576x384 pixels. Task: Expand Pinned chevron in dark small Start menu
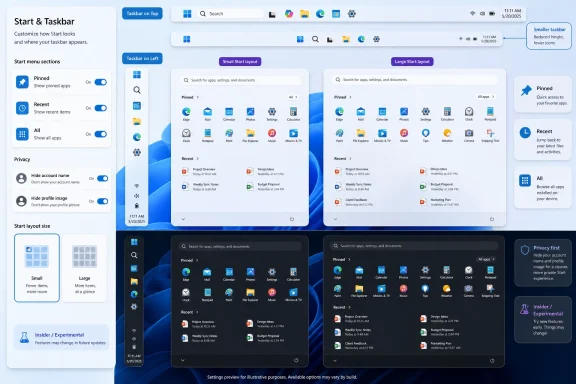click(x=197, y=260)
